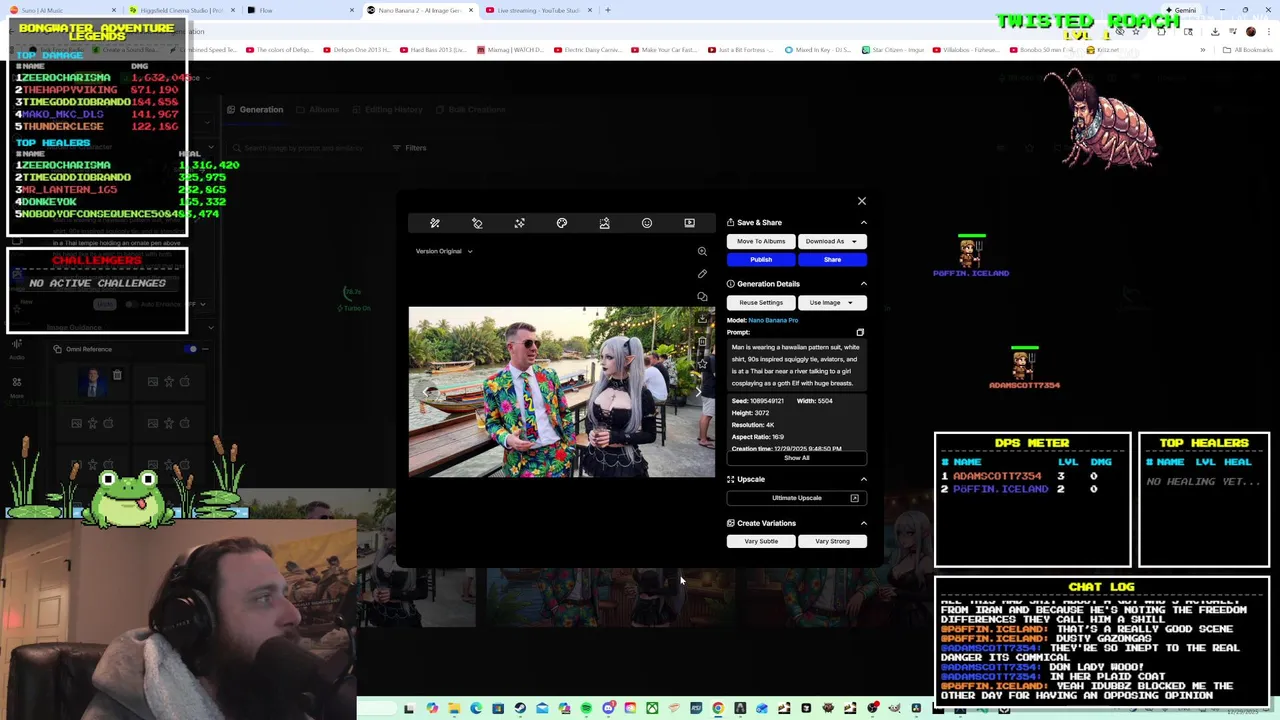
Task: Open the Nano Banana Pro model link
Action: coord(773,320)
